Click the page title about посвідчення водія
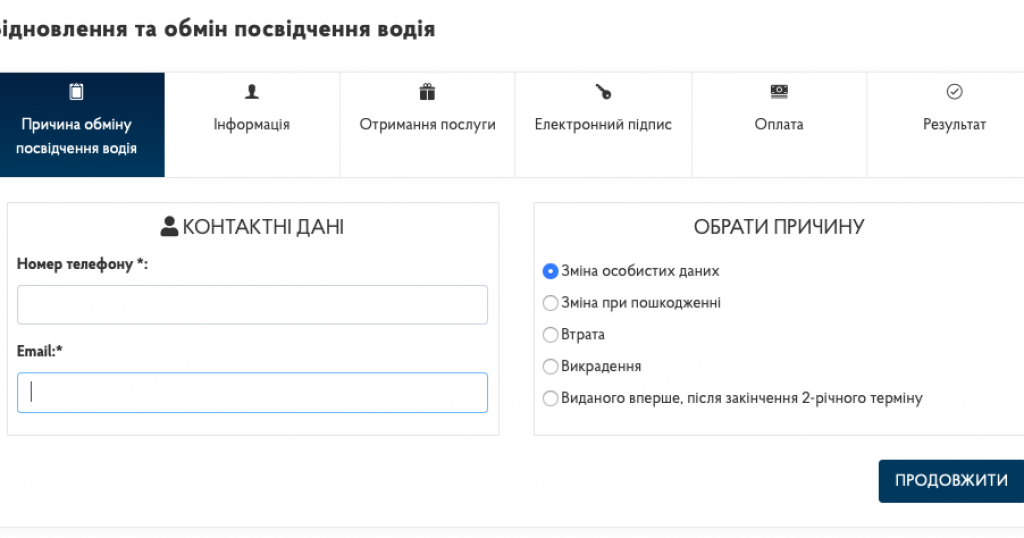Screen dimensions: 1024x538 pyautogui.click(x=217, y=29)
